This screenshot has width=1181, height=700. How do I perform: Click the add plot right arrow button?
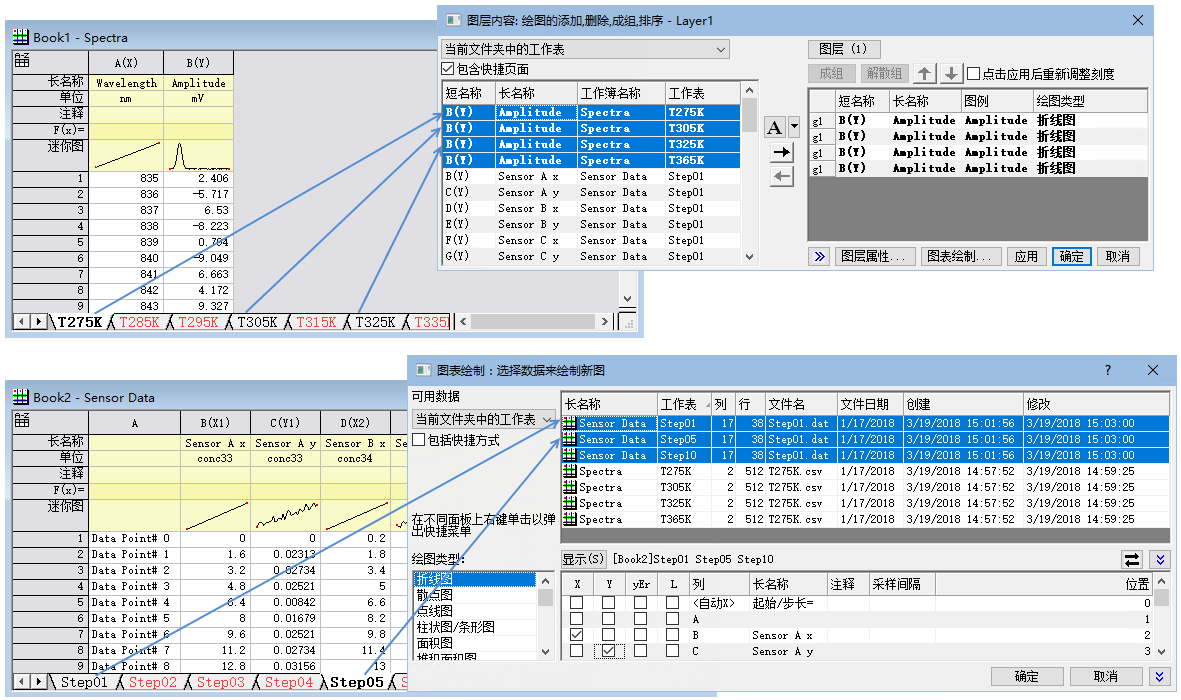tap(782, 152)
